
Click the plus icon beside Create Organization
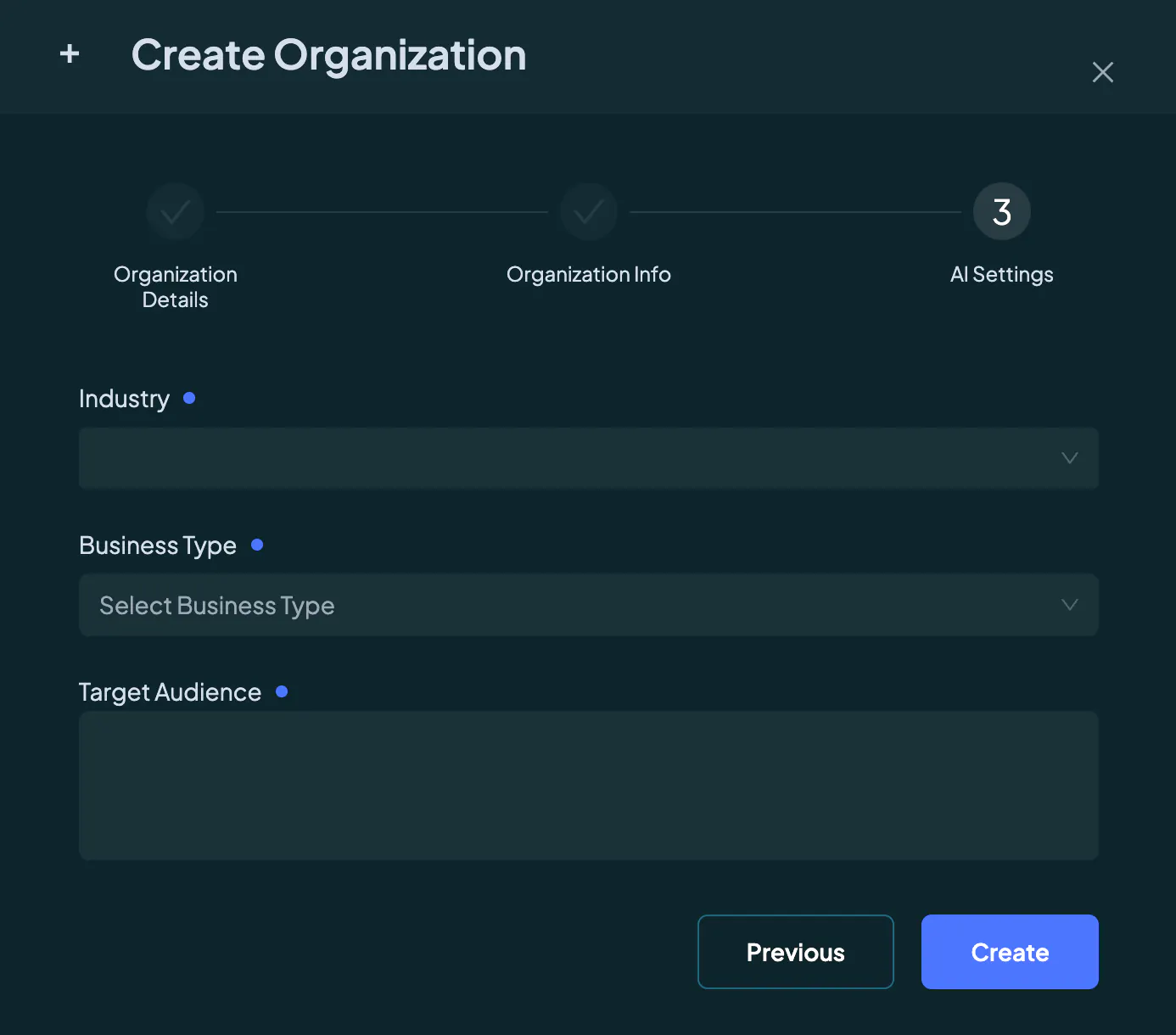click(70, 54)
